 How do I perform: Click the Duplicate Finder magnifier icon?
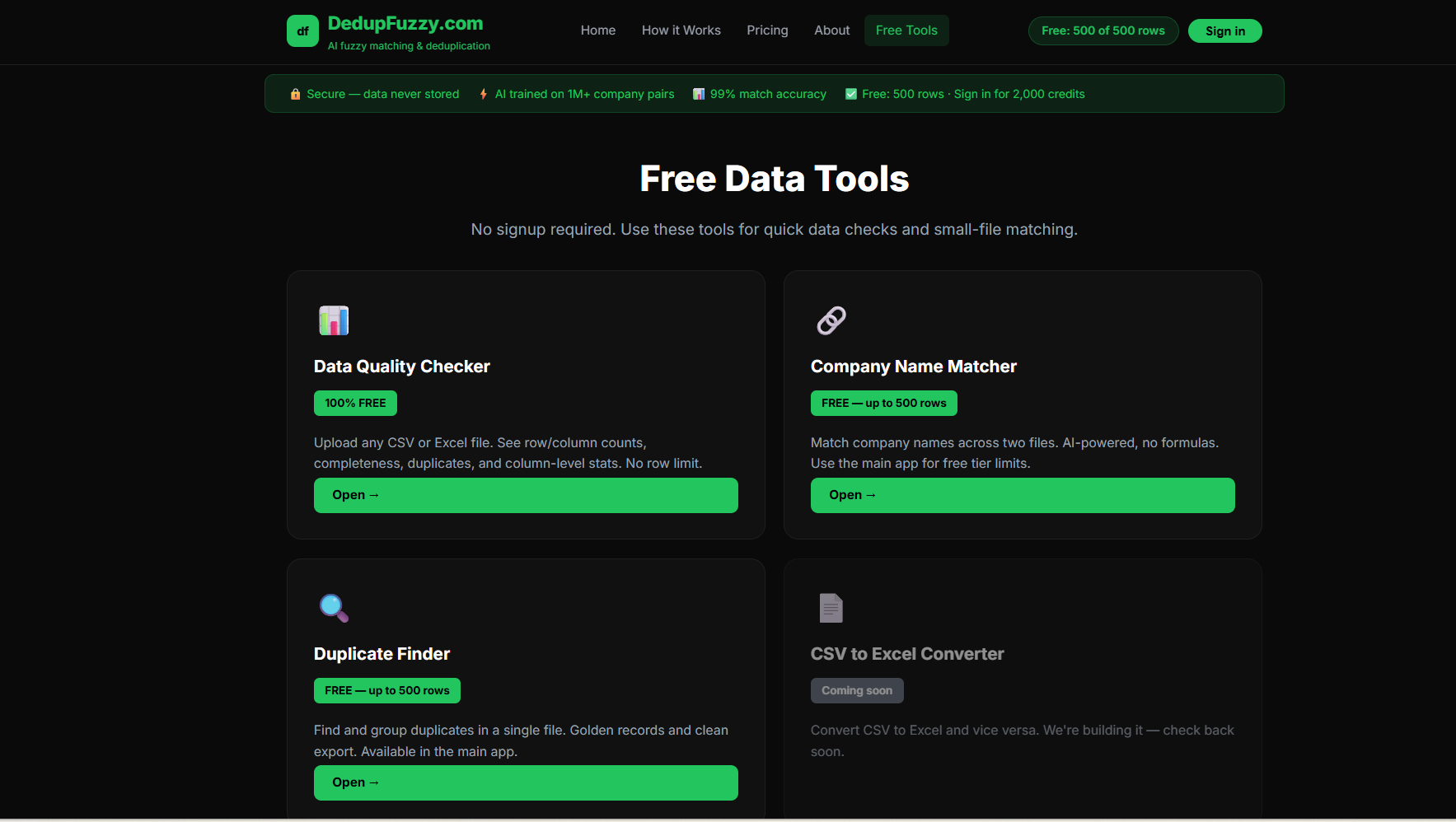pyautogui.click(x=334, y=608)
